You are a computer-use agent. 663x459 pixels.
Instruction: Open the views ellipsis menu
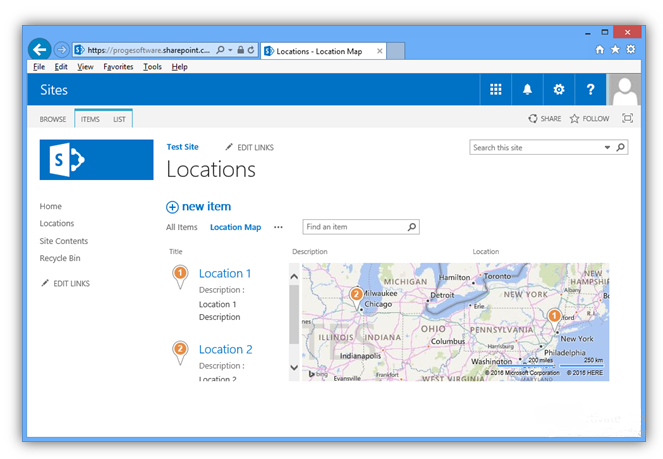[x=278, y=227]
